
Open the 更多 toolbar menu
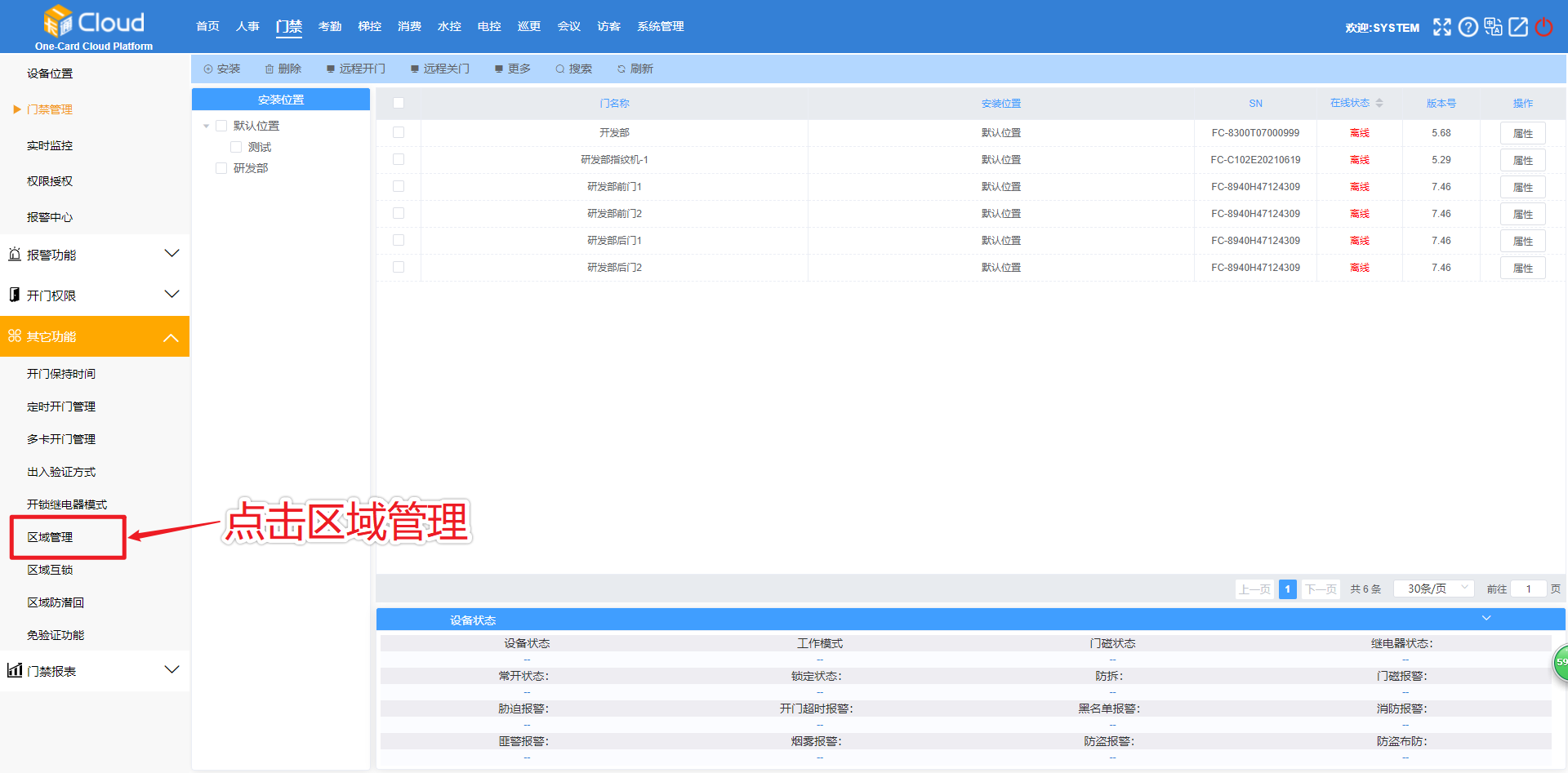[x=513, y=69]
